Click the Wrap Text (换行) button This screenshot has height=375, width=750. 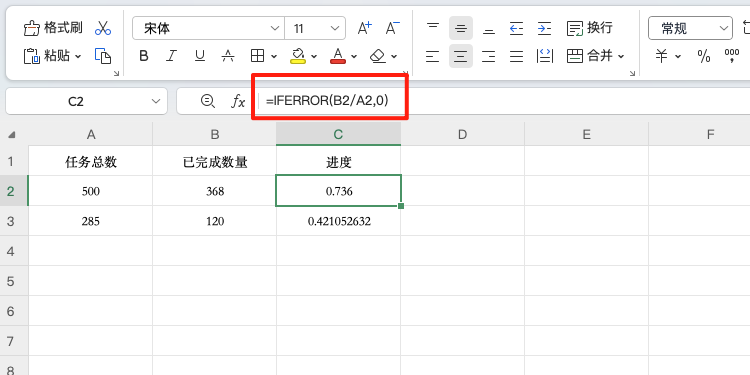590,28
